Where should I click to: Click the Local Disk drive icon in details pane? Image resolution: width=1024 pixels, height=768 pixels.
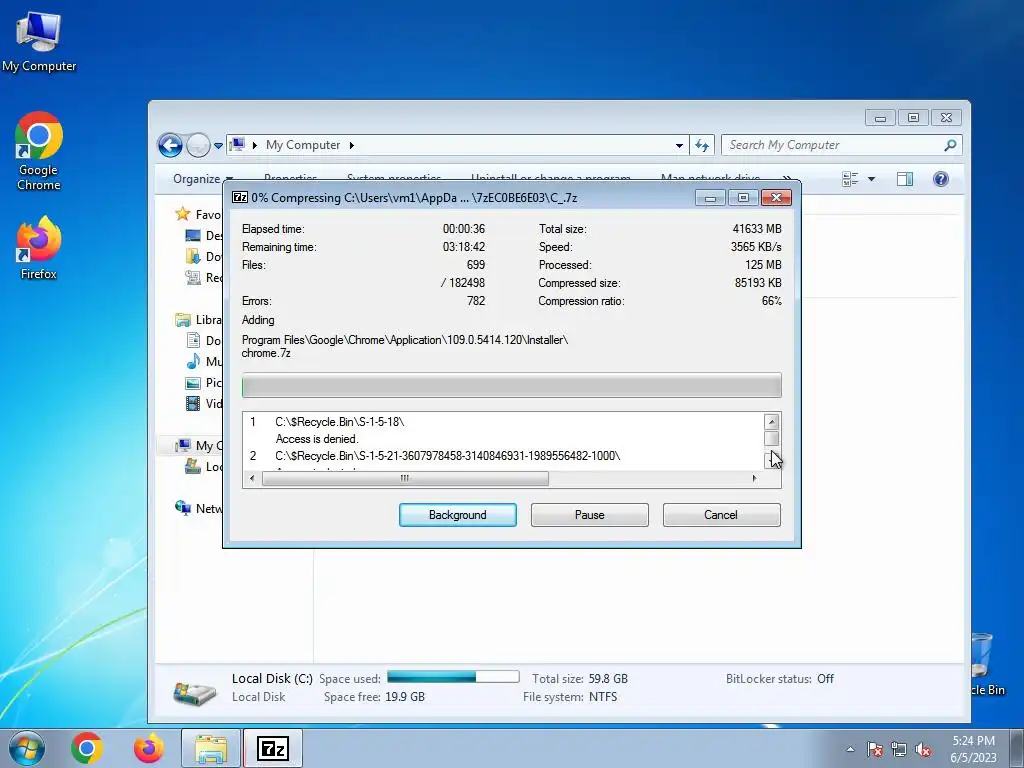[x=195, y=692]
